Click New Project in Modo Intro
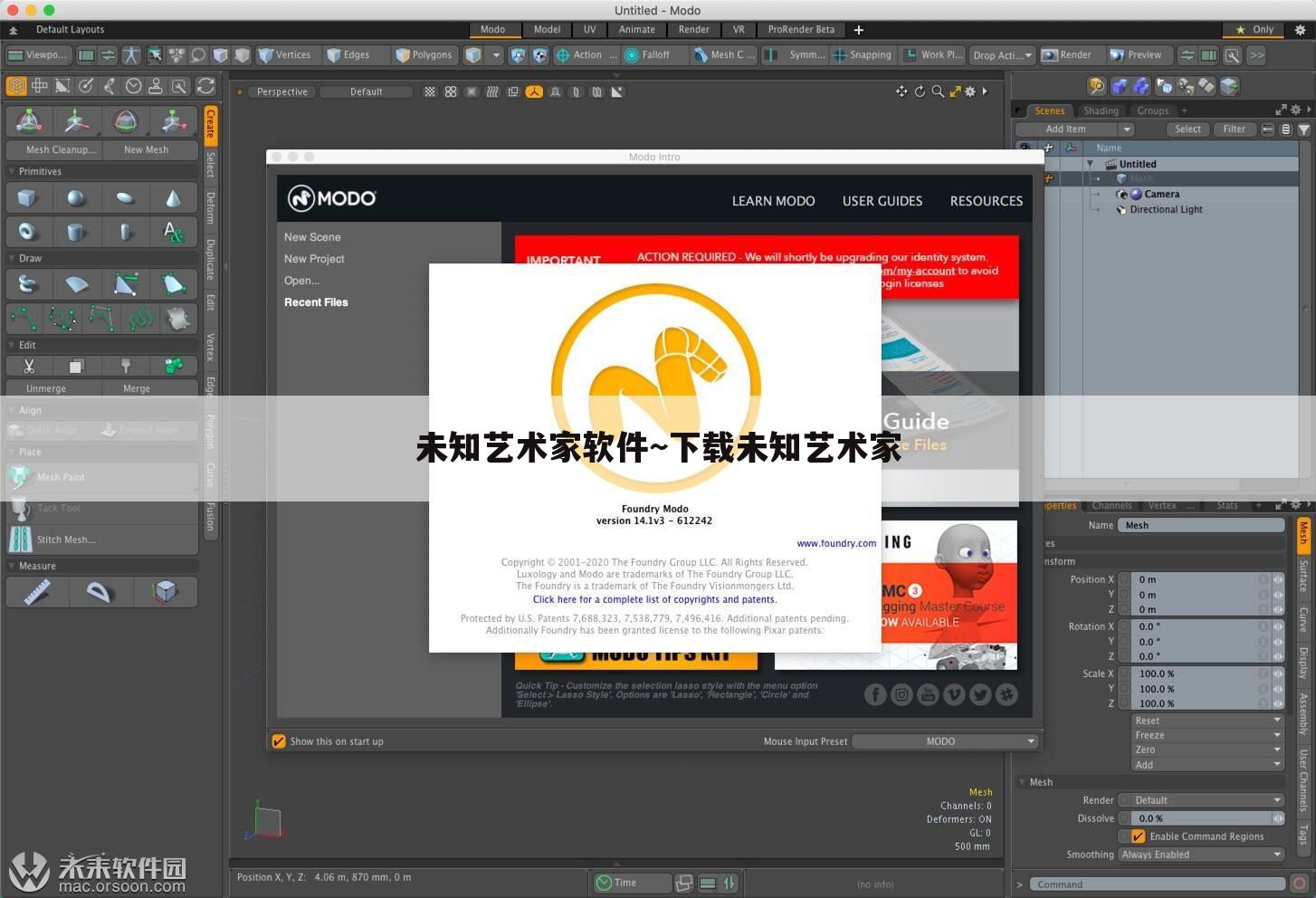 coord(314,259)
